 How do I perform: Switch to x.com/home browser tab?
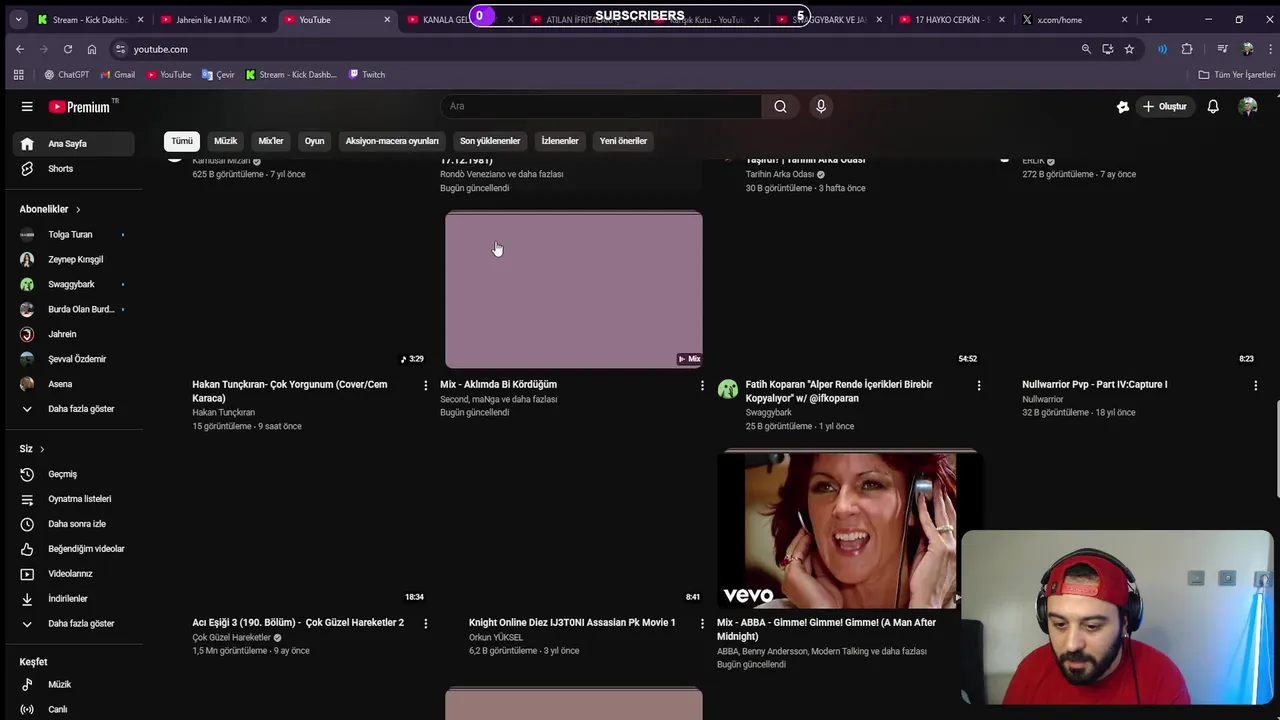pos(1075,19)
